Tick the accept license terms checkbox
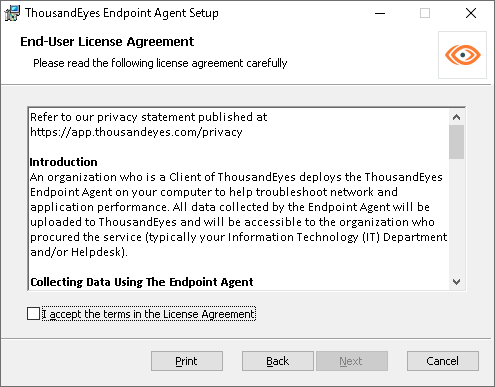Viewport: 495px width, 387px height. (33, 314)
